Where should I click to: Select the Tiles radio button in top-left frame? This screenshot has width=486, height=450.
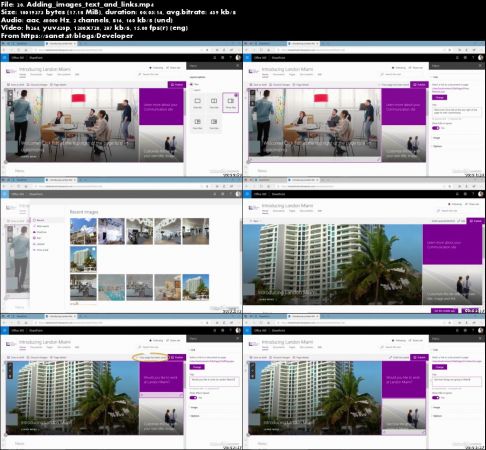point(191,84)
